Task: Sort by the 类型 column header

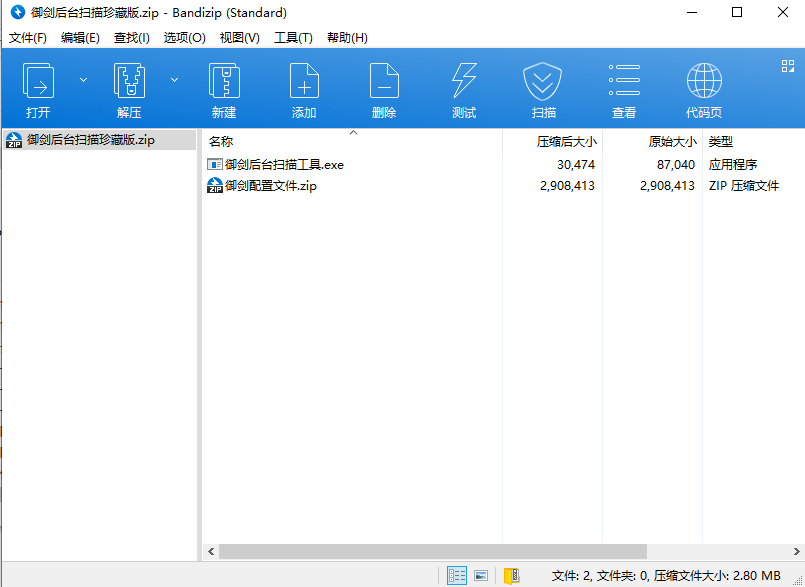Action: (753, 141)
